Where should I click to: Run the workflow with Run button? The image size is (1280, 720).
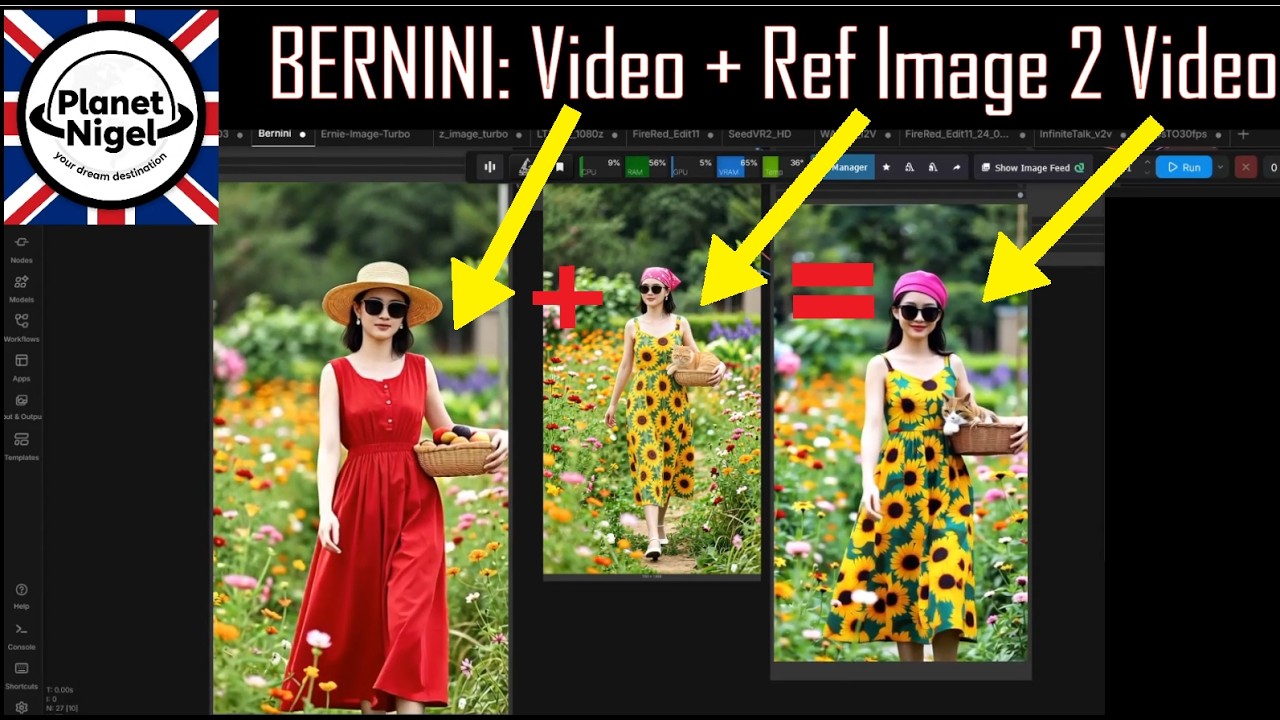(1184, 167)
